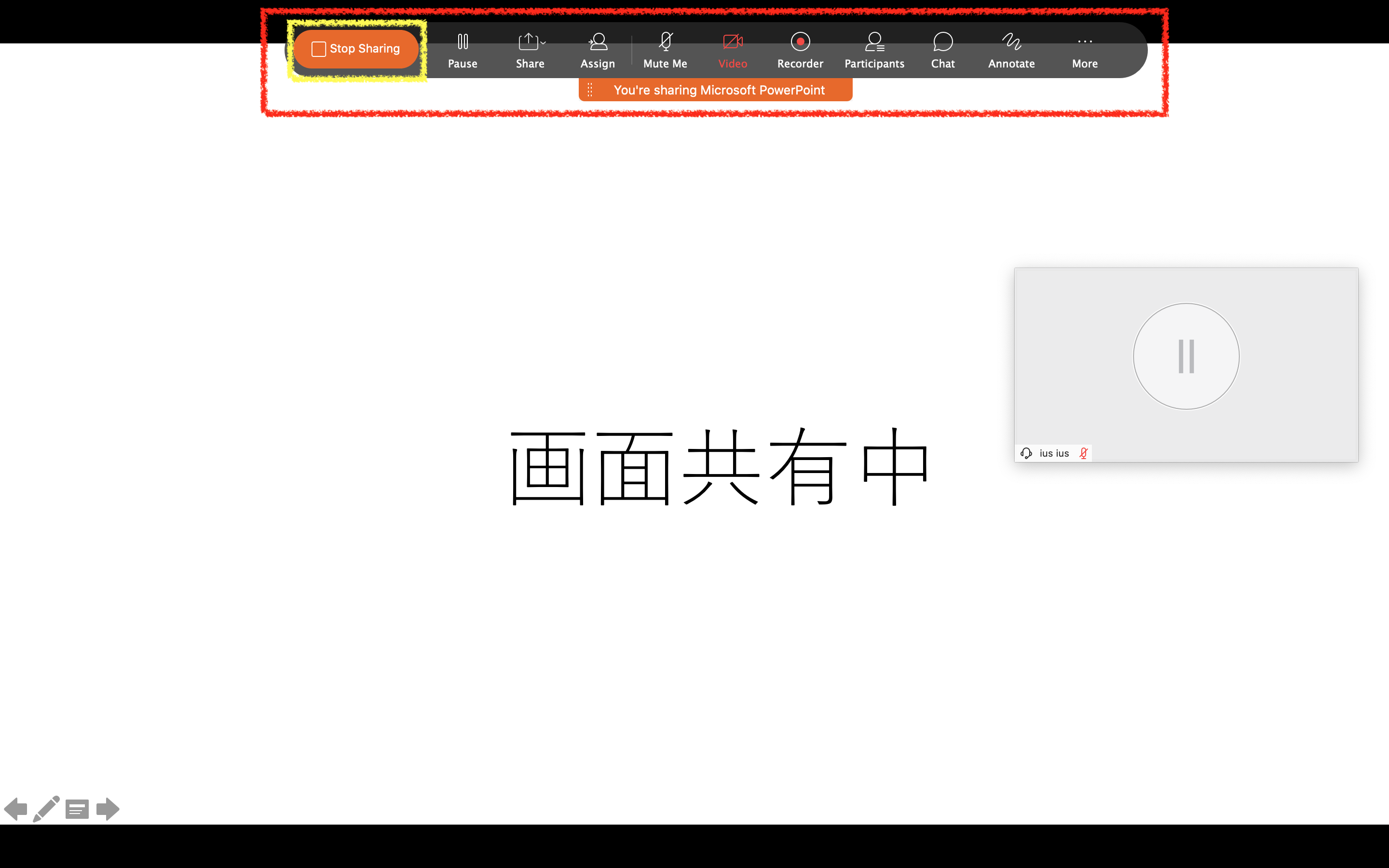Click the muted mic icon beside ius ius
This screenshot has width=1389, height=868.
(x=1083, y=453)
